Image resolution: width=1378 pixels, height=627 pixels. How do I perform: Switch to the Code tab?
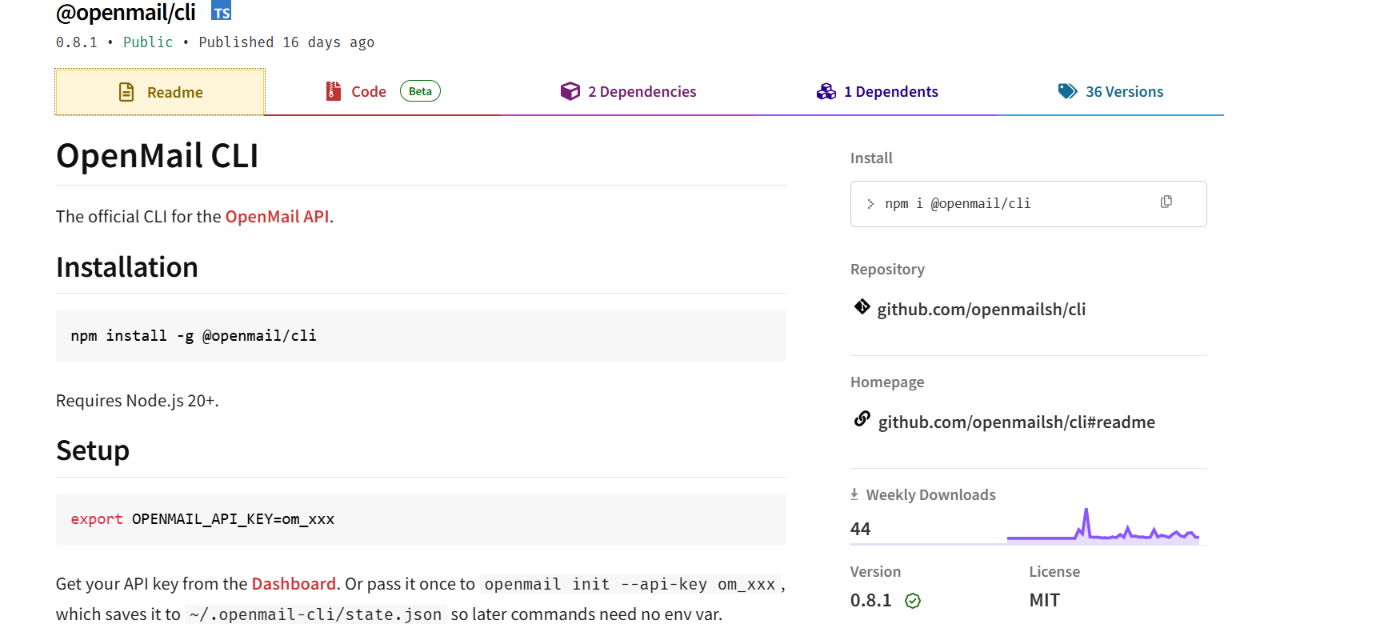click(383, 91)
